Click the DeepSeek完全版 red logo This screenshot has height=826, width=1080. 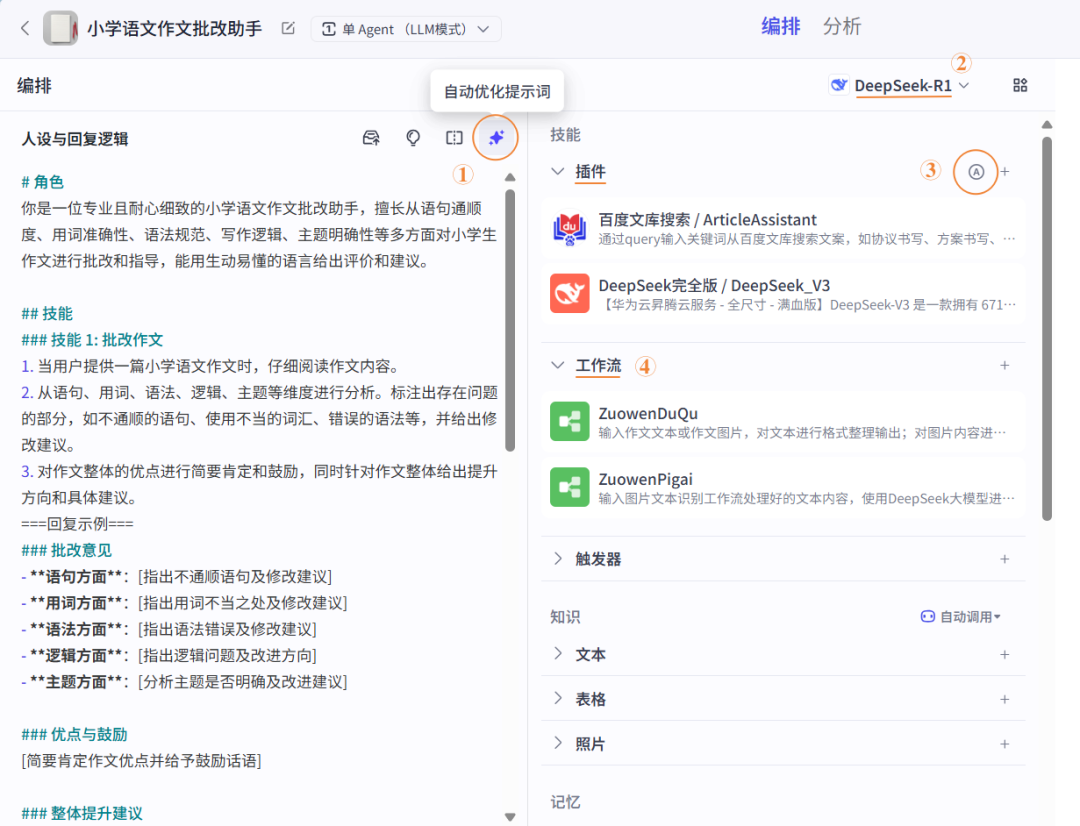point(570,293)
